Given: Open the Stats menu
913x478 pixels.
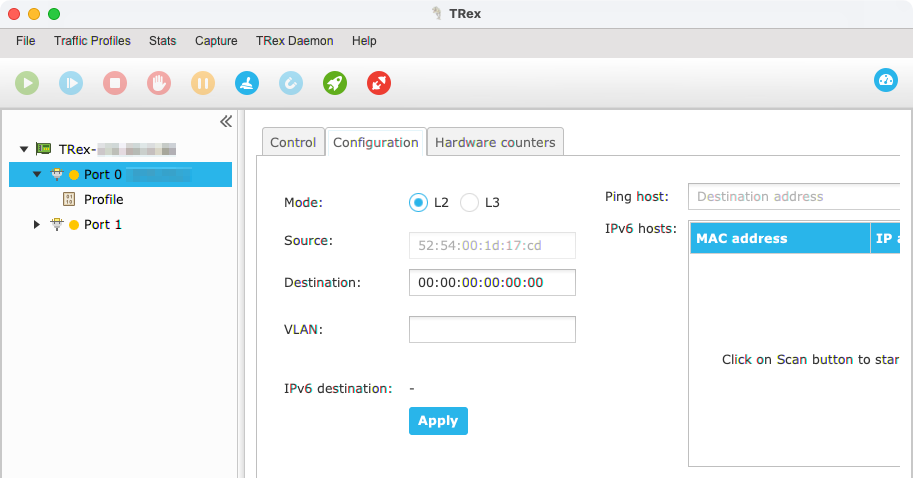Looking at the screenshot, I should (162, 41).
